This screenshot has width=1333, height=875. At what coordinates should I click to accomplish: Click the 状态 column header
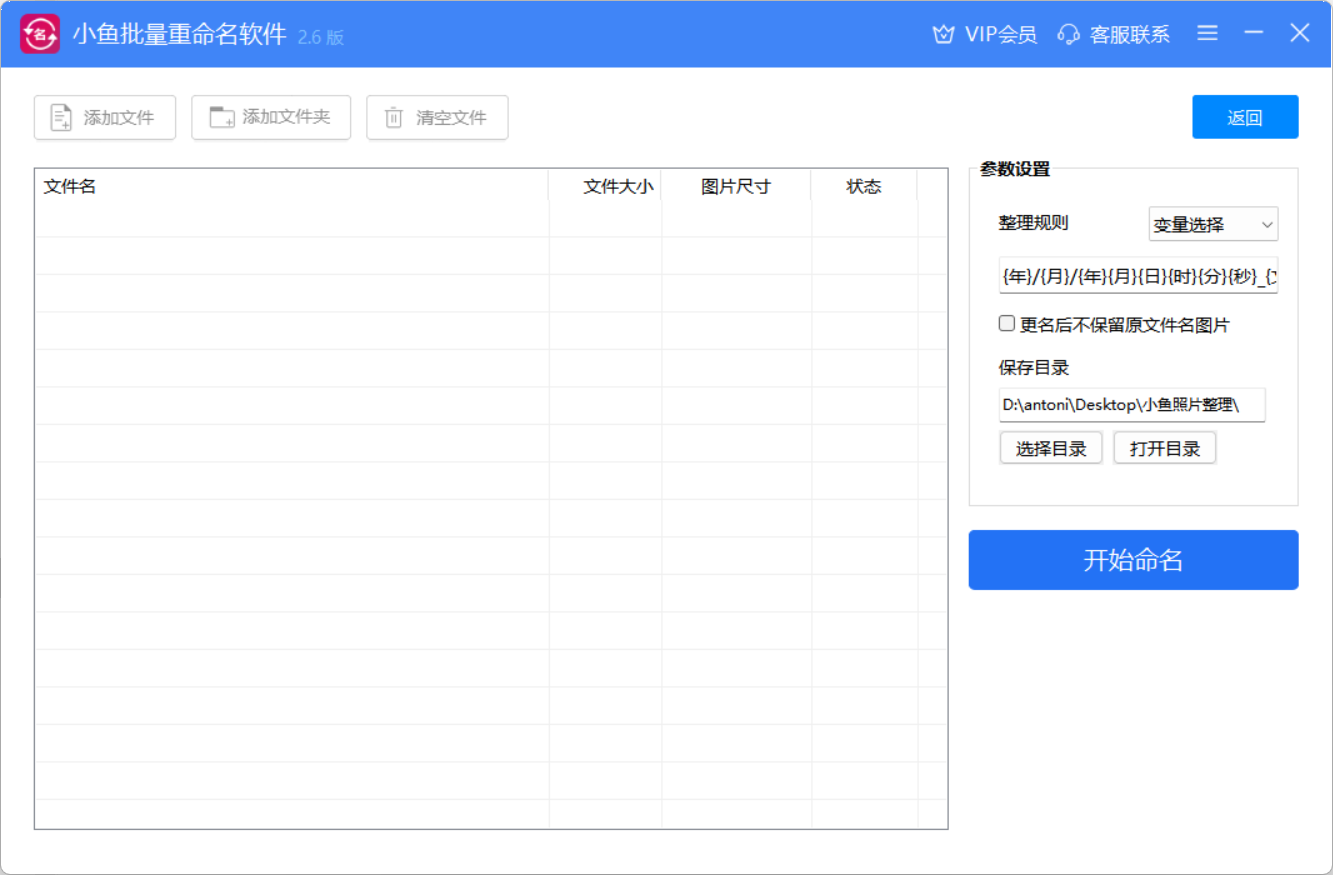[x=864, y=186]
